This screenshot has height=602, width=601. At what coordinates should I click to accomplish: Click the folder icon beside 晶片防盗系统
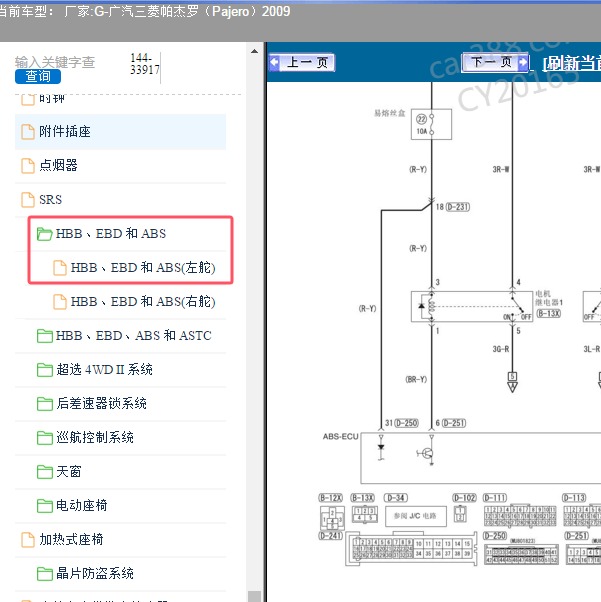click(45, 574)
